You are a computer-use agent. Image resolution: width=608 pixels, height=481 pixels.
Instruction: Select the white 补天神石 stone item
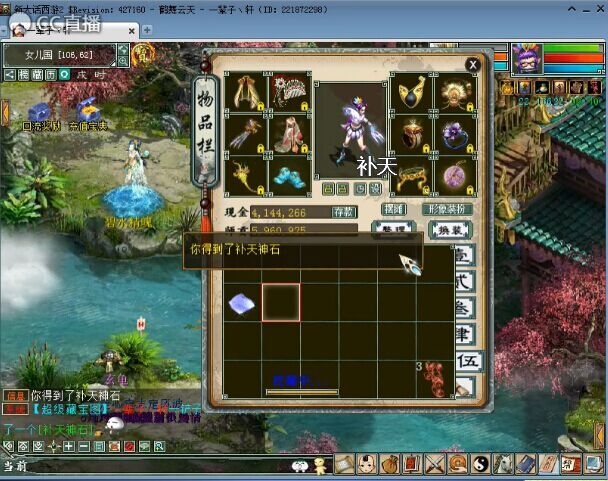click(x=241, y=302)
